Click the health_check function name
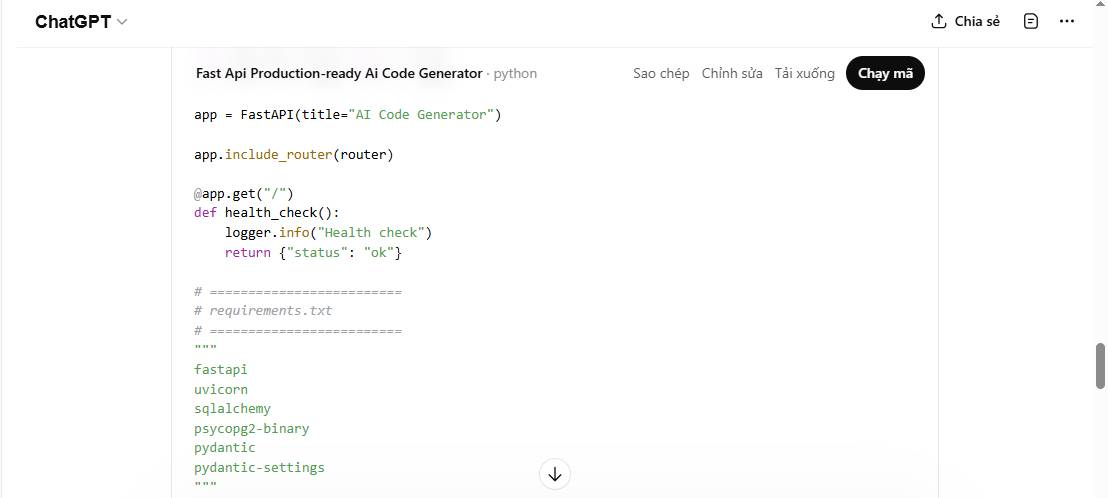 [278, 212]
